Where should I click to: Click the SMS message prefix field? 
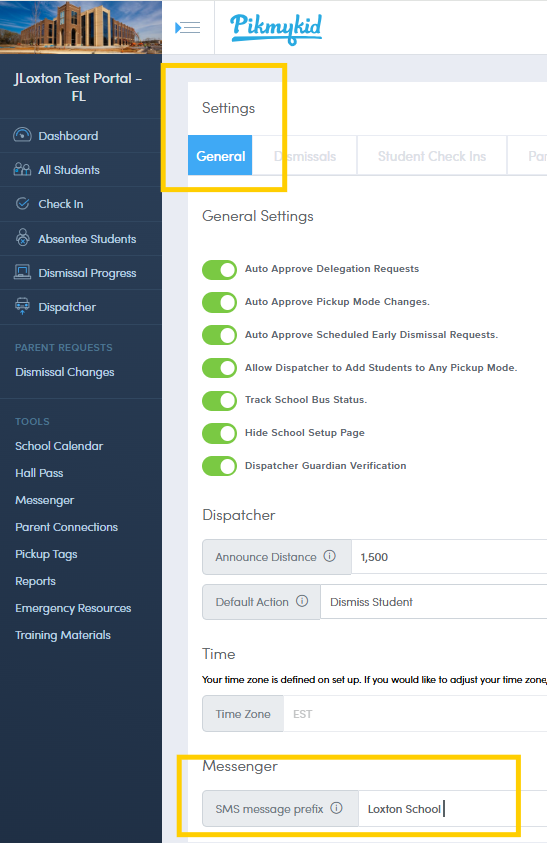click(x=453, y=809)
